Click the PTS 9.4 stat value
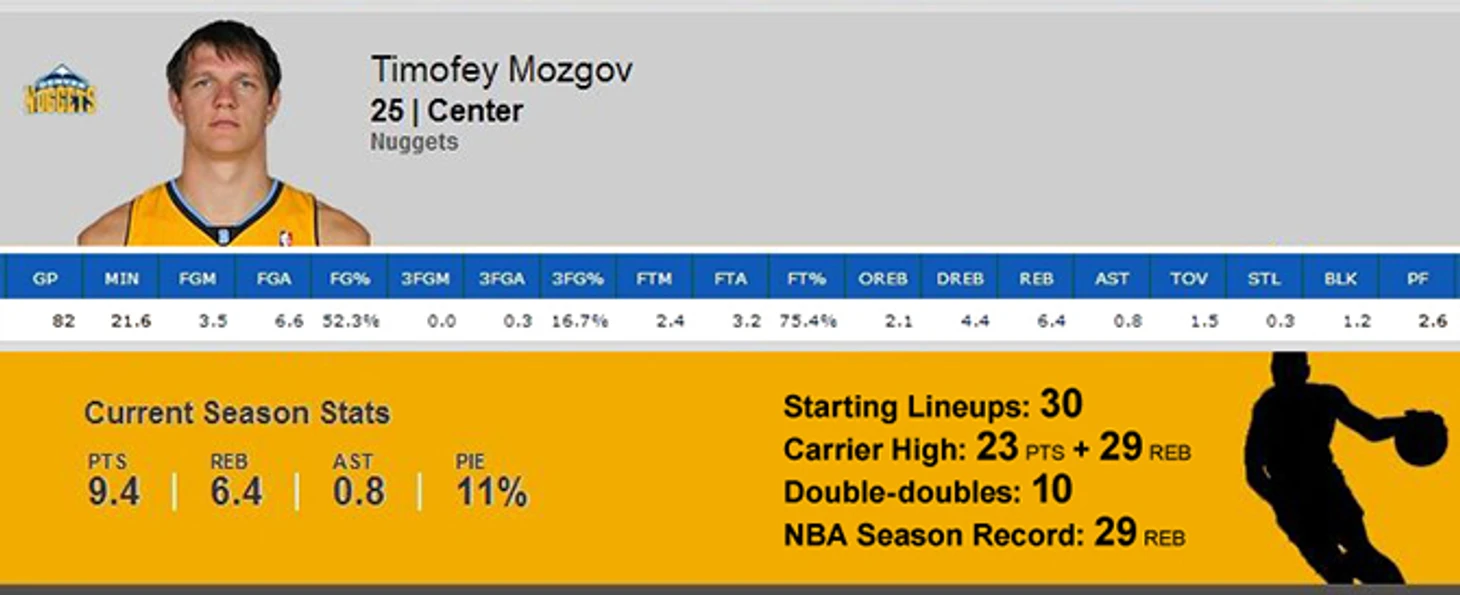The image size is (1460, 595). point(113,492)
